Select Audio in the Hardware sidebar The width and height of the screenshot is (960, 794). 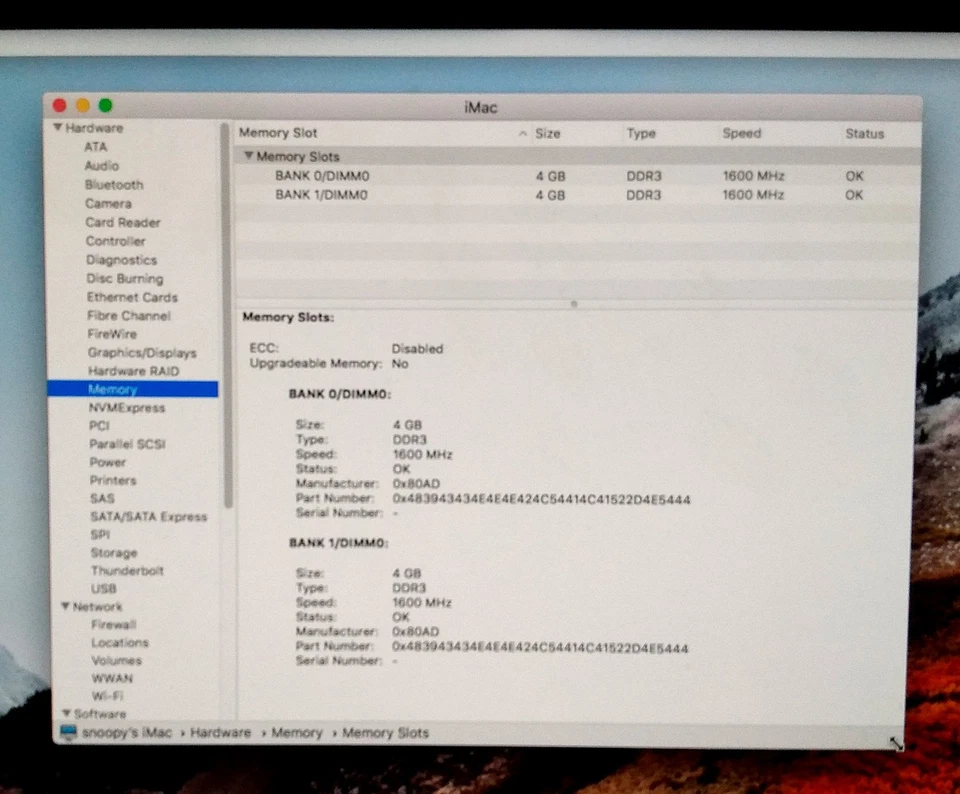pos(102,166)
